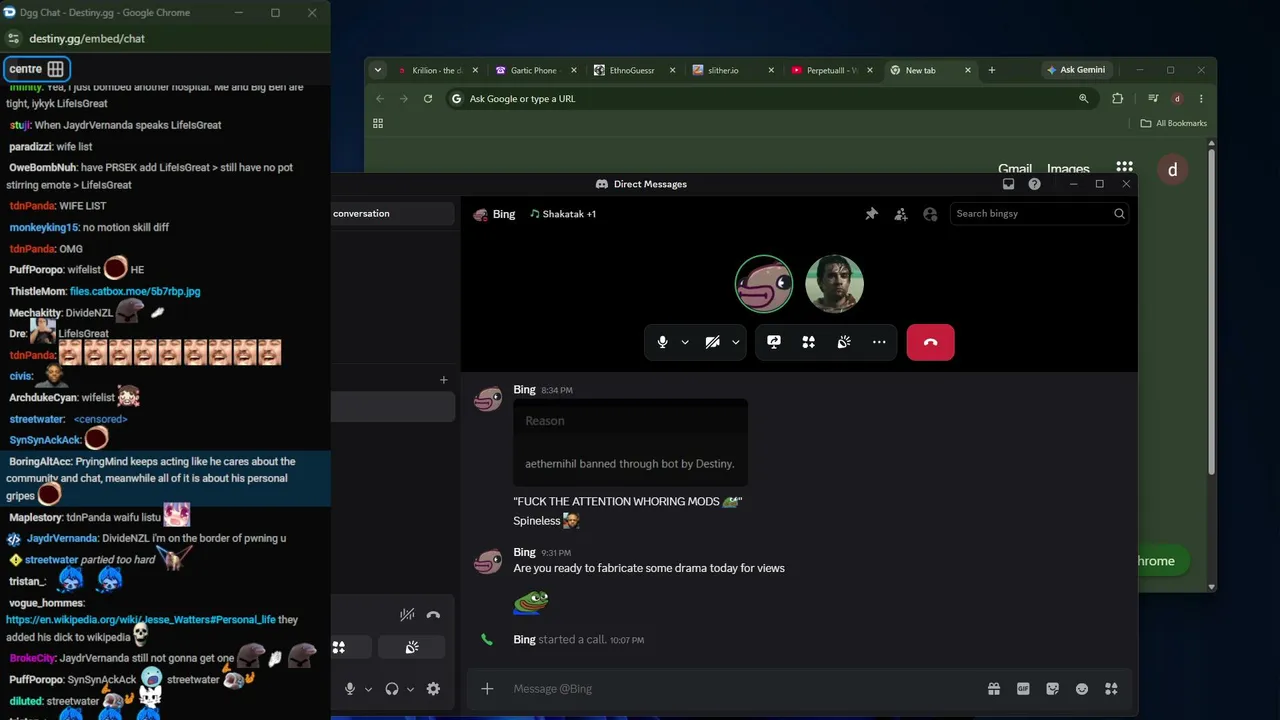This screenshot has height=720, width=1280.
Task: Click the Message @Bing text box
Action: [740, 688]
